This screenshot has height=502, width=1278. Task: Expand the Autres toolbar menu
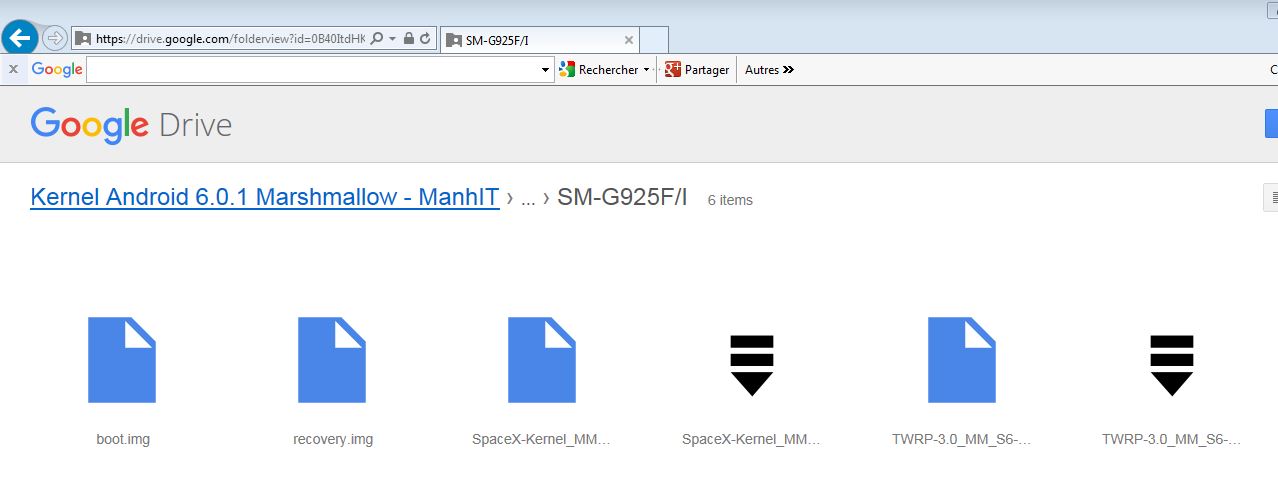point(769,70)
